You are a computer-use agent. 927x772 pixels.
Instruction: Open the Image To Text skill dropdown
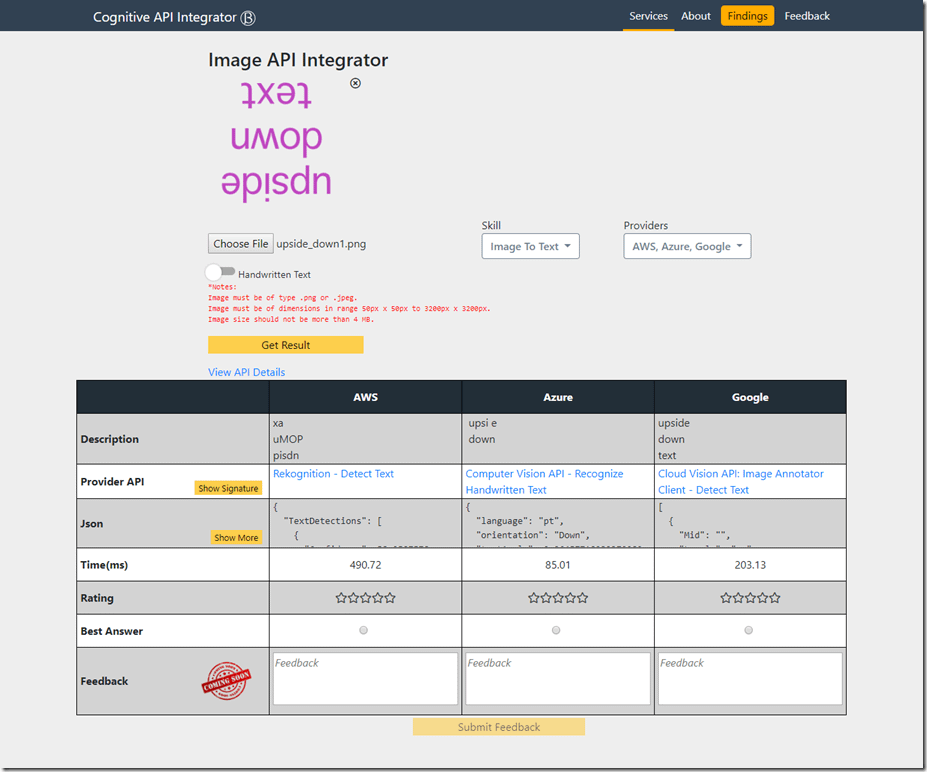[530, 246]
